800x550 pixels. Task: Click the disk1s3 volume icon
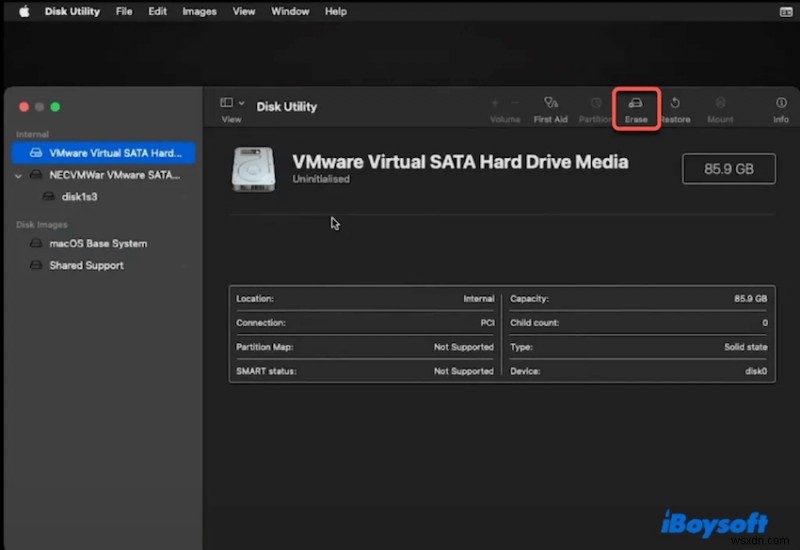click(48, 196)
